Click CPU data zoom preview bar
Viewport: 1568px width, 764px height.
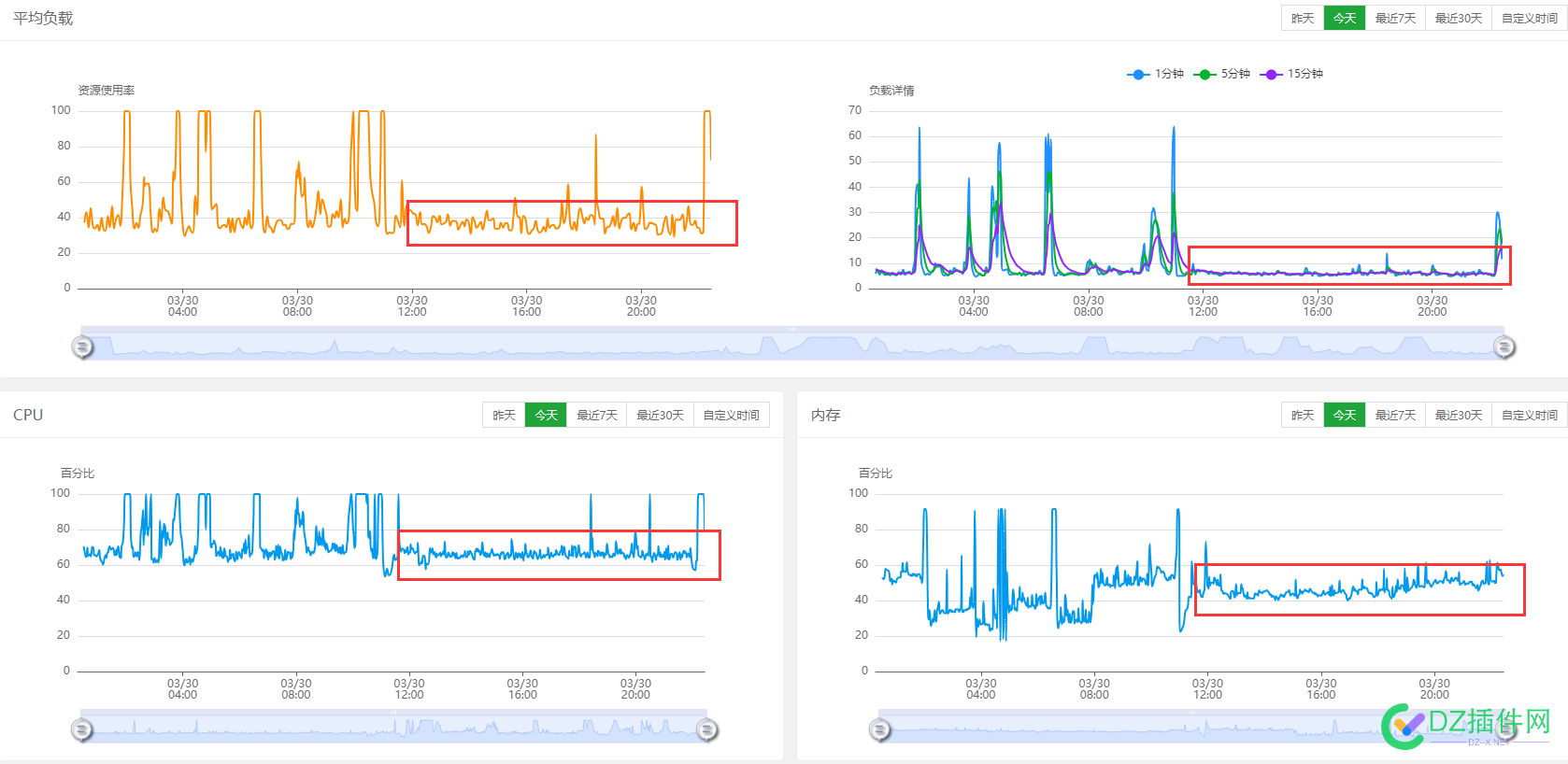coord(394,729)
